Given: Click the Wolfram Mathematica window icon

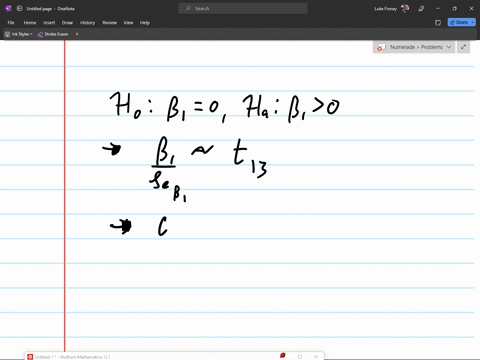Looking at the screenshot, I should [30, 357].
